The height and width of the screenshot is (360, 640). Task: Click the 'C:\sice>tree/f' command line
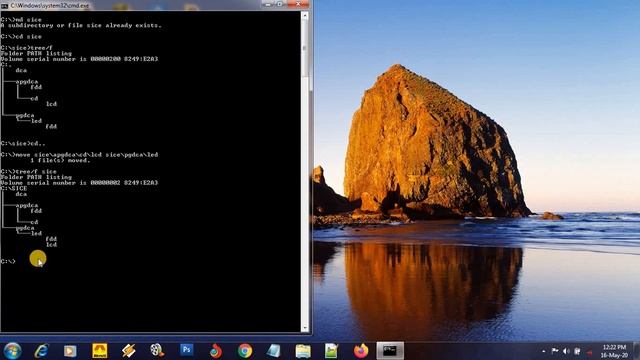pyautogui.click(x=27, y=48)
